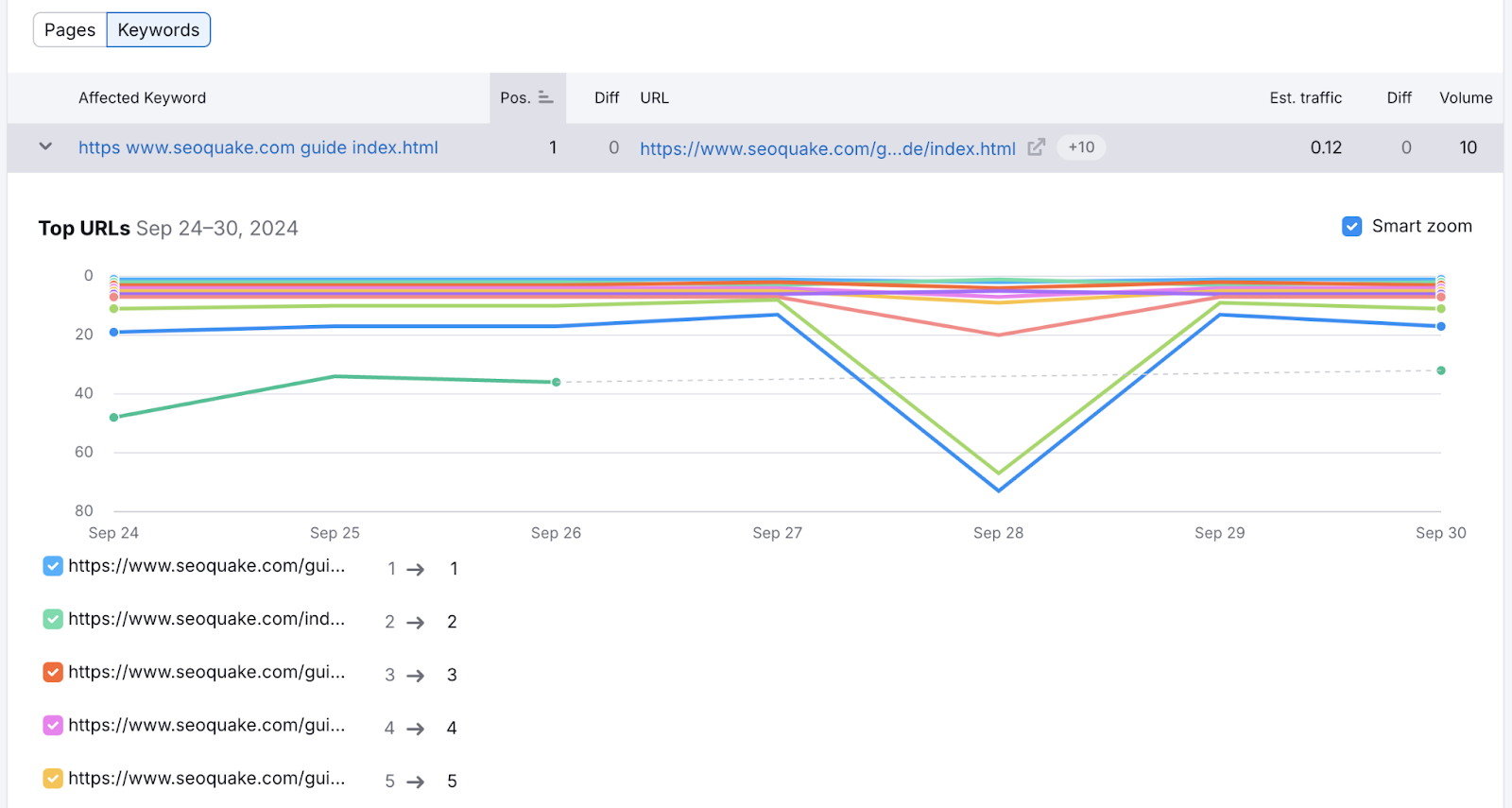1512x808 pixels.
Task: Collapse the seoquake guide keyword row
Action: 45,147
